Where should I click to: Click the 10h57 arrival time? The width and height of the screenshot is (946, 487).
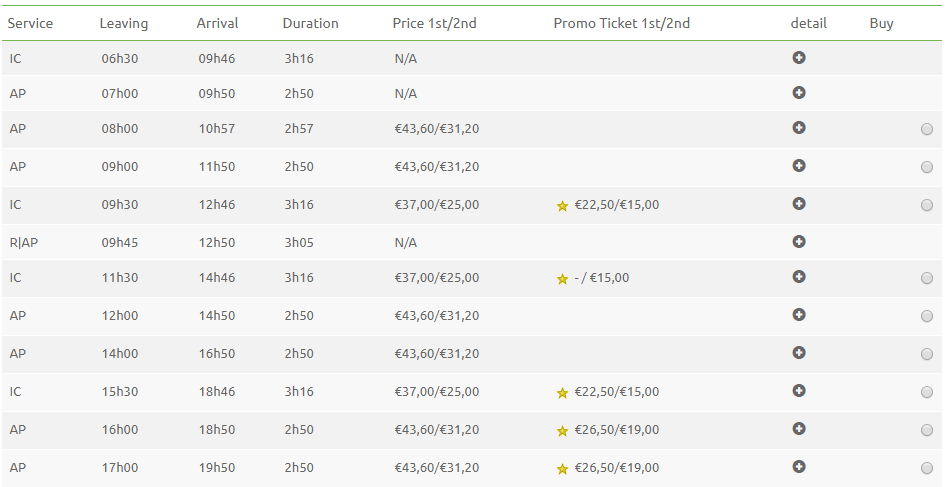click(217, 129)
